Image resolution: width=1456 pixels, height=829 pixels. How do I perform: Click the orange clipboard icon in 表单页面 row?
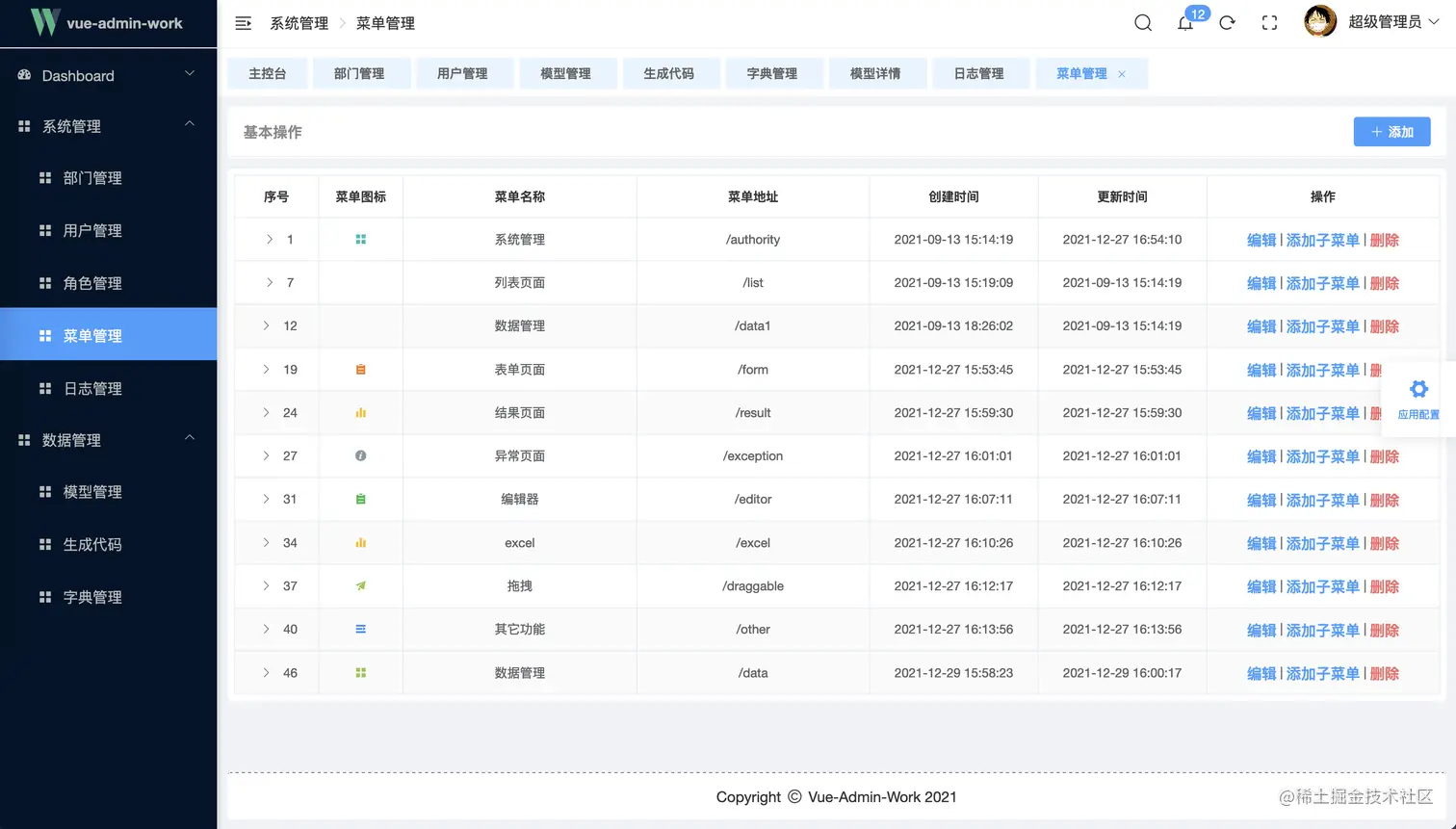360,369
